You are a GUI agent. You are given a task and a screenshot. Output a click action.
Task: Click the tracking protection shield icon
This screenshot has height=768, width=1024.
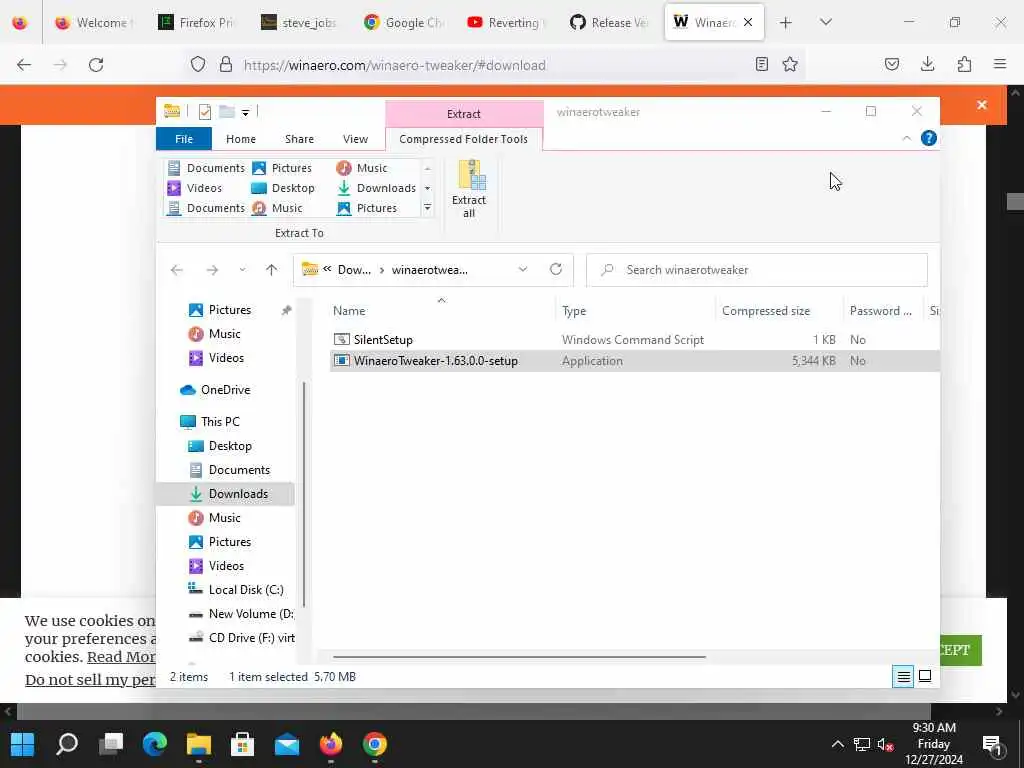[x=198, y=64]
